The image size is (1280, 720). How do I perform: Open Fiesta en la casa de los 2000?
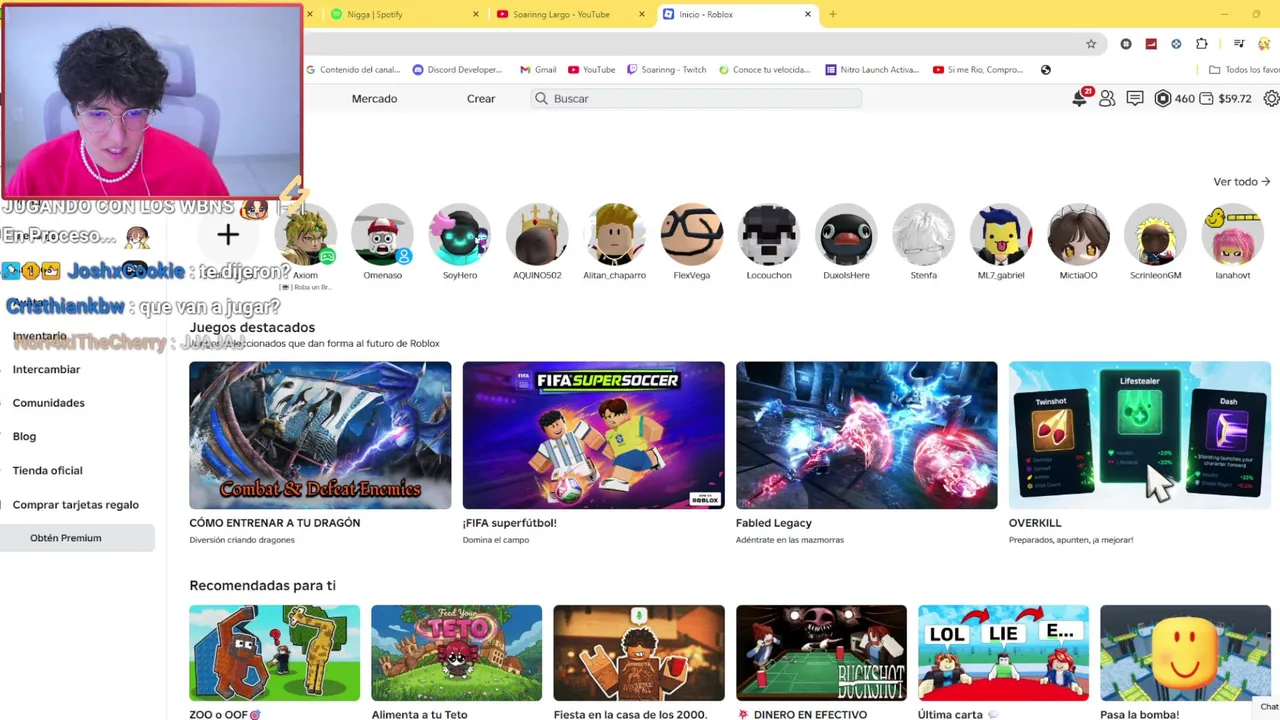[639, 653]
